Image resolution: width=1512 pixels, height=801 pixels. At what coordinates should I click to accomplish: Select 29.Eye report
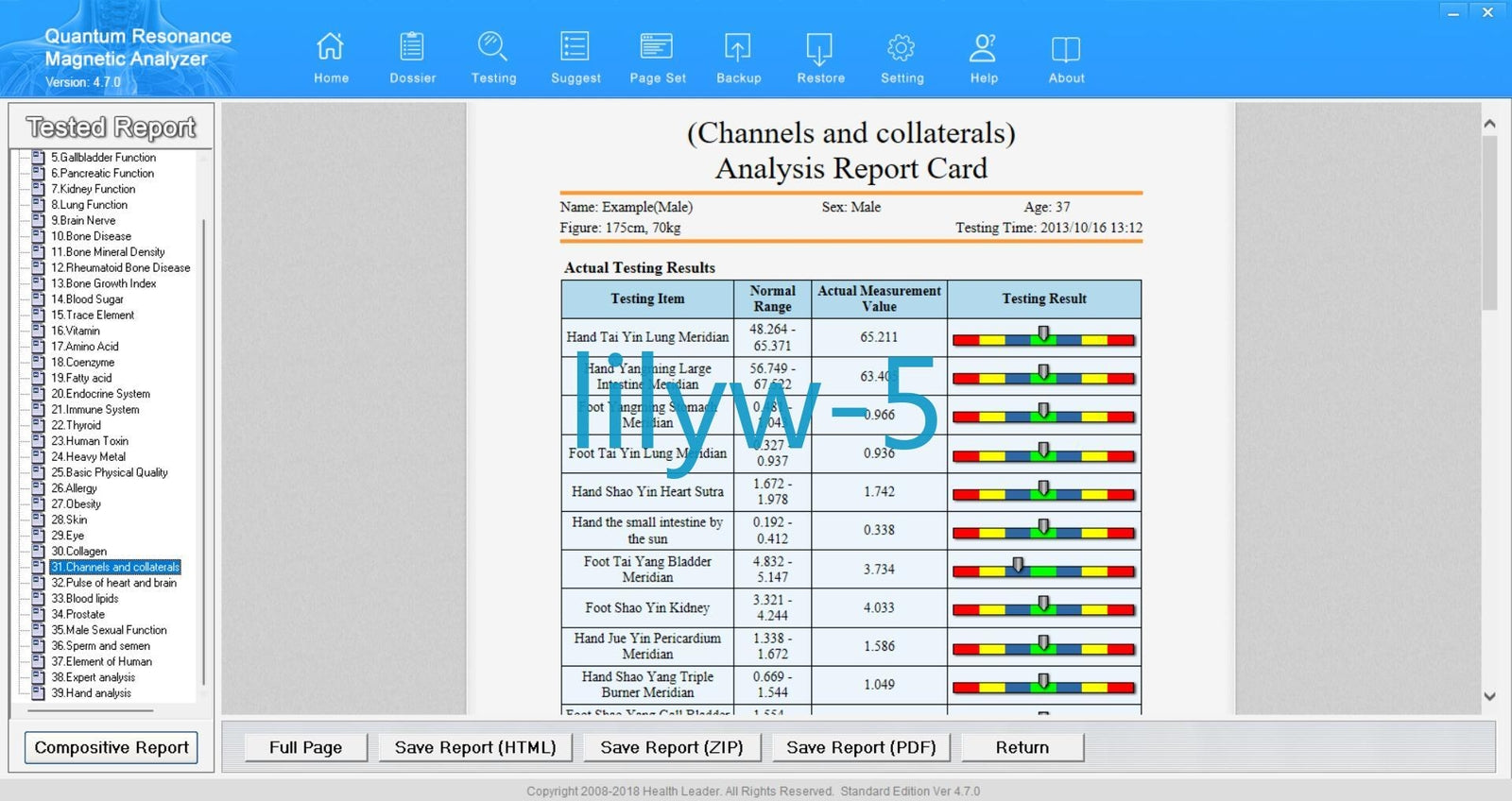pyautogui.click(x=67, y=536)
